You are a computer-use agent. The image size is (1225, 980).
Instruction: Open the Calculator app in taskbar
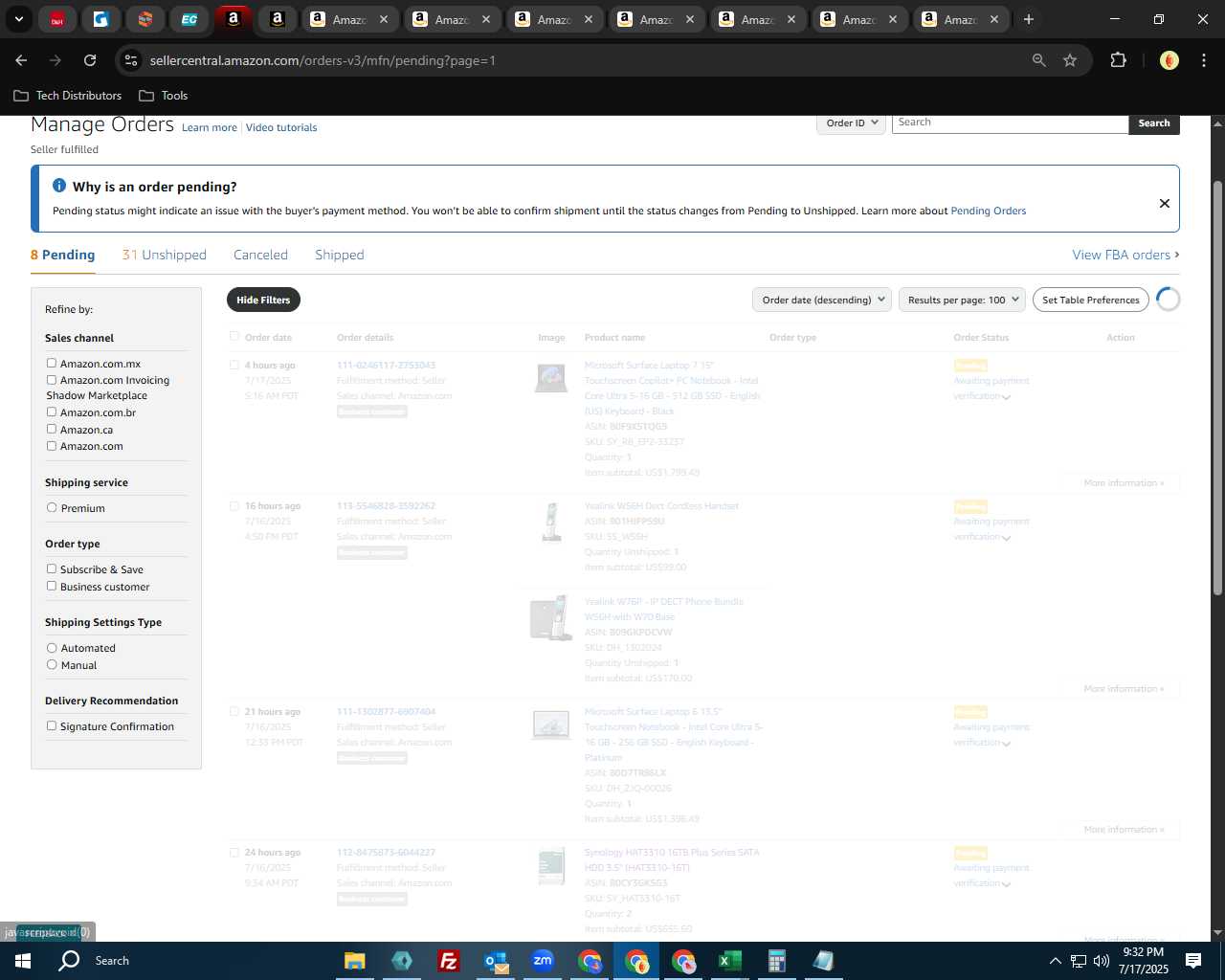coord(777,961)
